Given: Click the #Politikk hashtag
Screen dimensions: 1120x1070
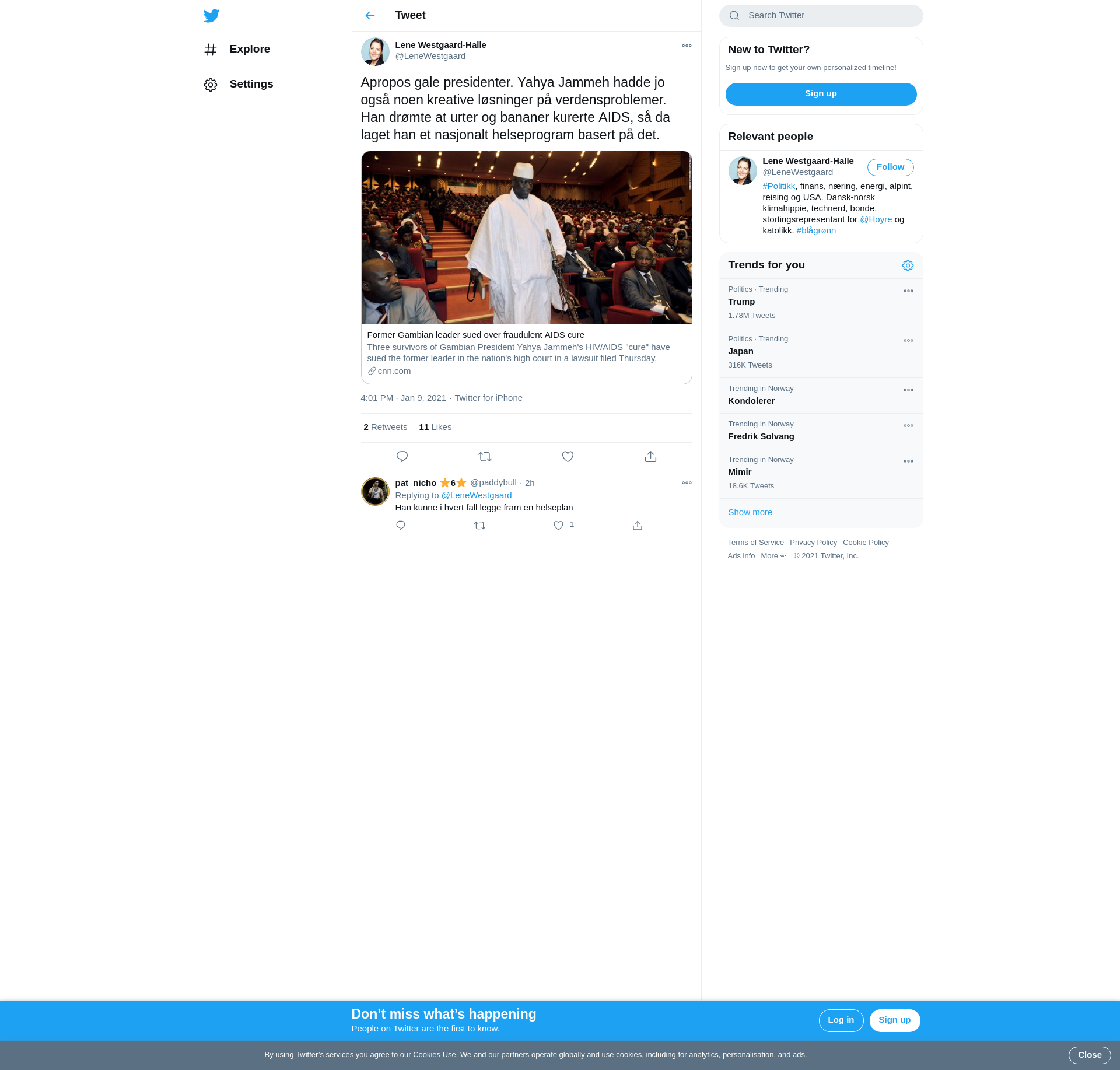Looking at the screenshot, I should coord(779,186).
